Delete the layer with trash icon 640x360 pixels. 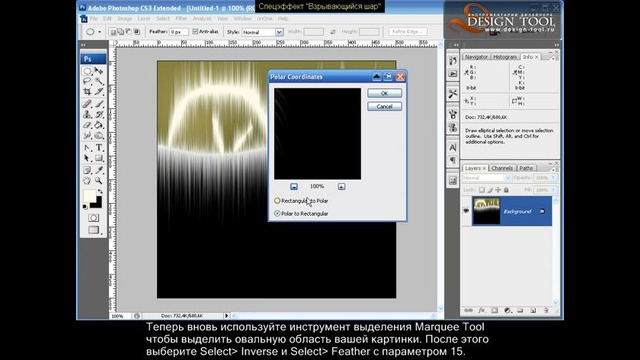coord(546,311)
